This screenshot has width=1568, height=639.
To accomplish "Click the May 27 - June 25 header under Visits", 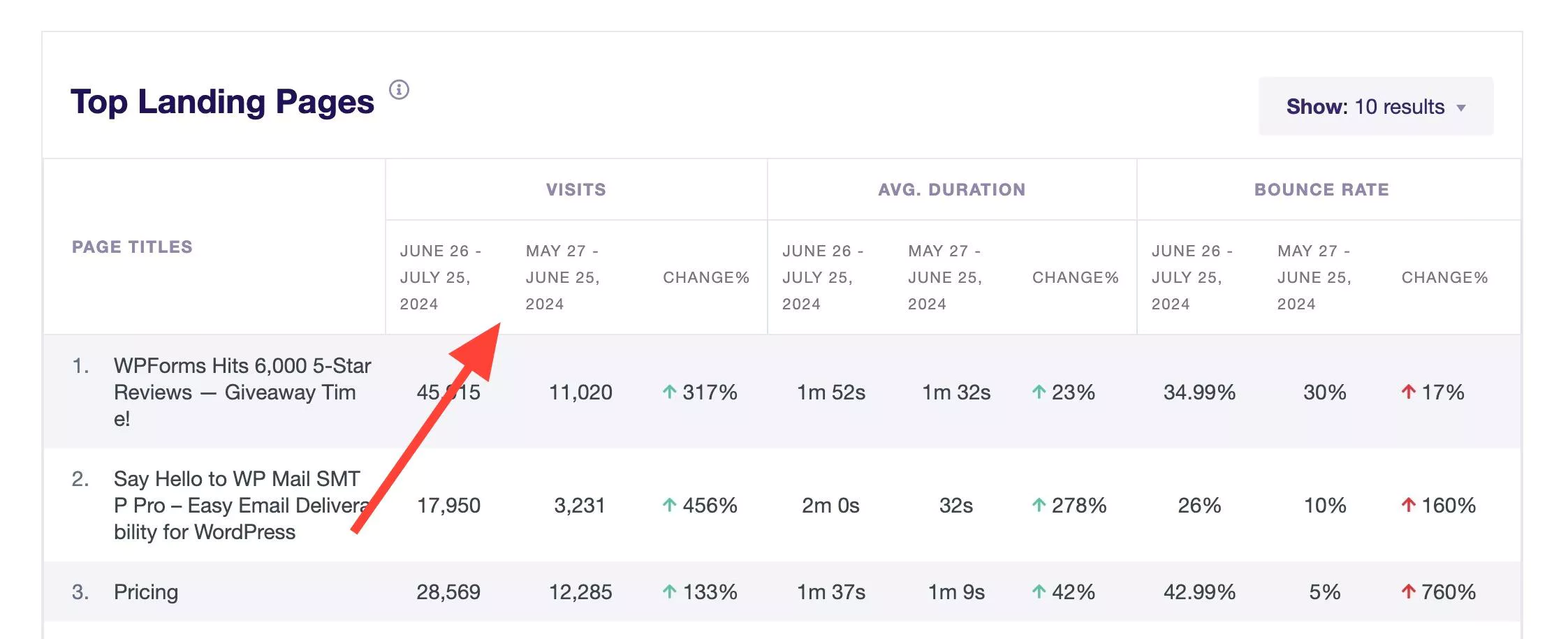I will click(563, 277).
